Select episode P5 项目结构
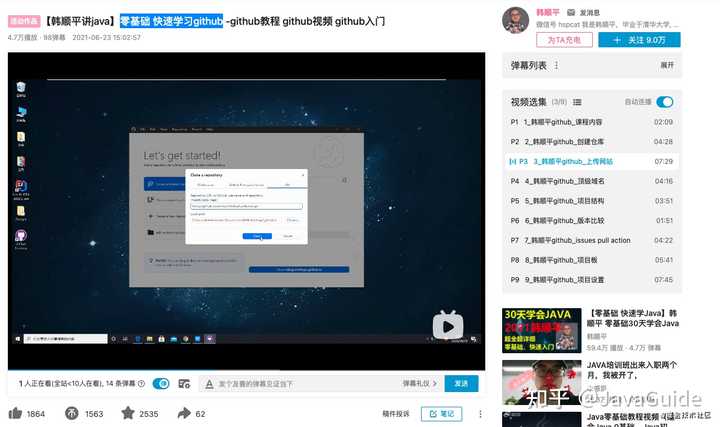 [591, 201]
